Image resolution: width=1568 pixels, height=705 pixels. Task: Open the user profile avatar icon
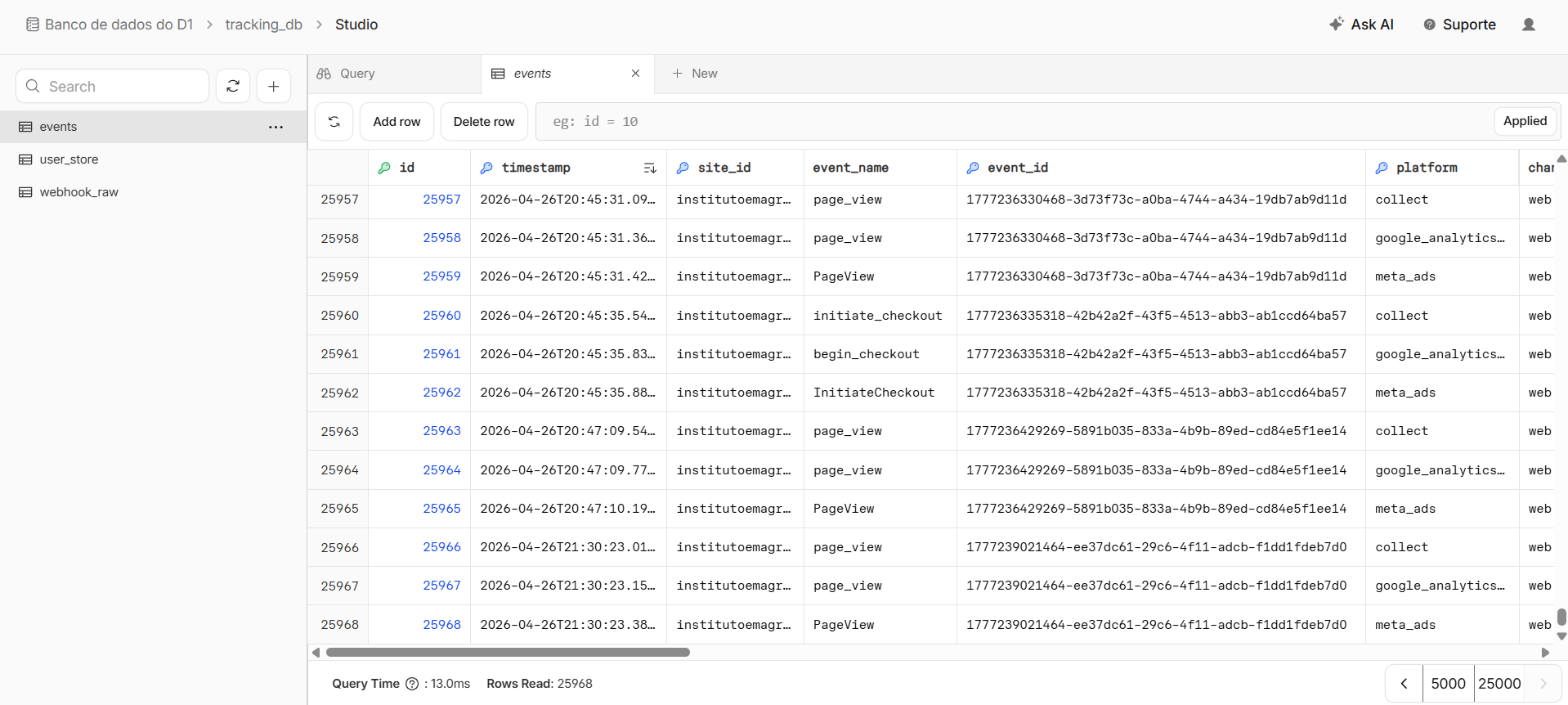[1529, 25]
